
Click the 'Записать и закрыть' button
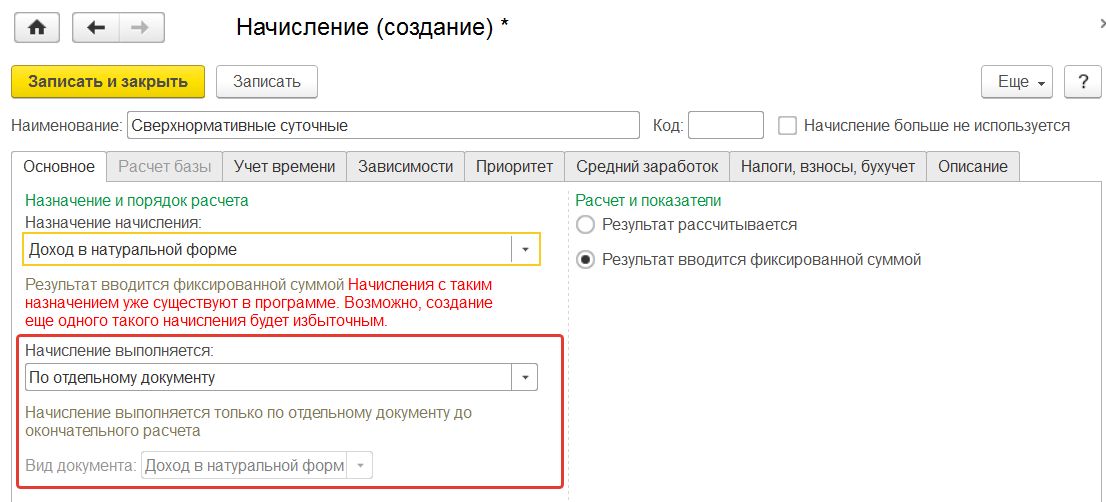tap(108, 82)
